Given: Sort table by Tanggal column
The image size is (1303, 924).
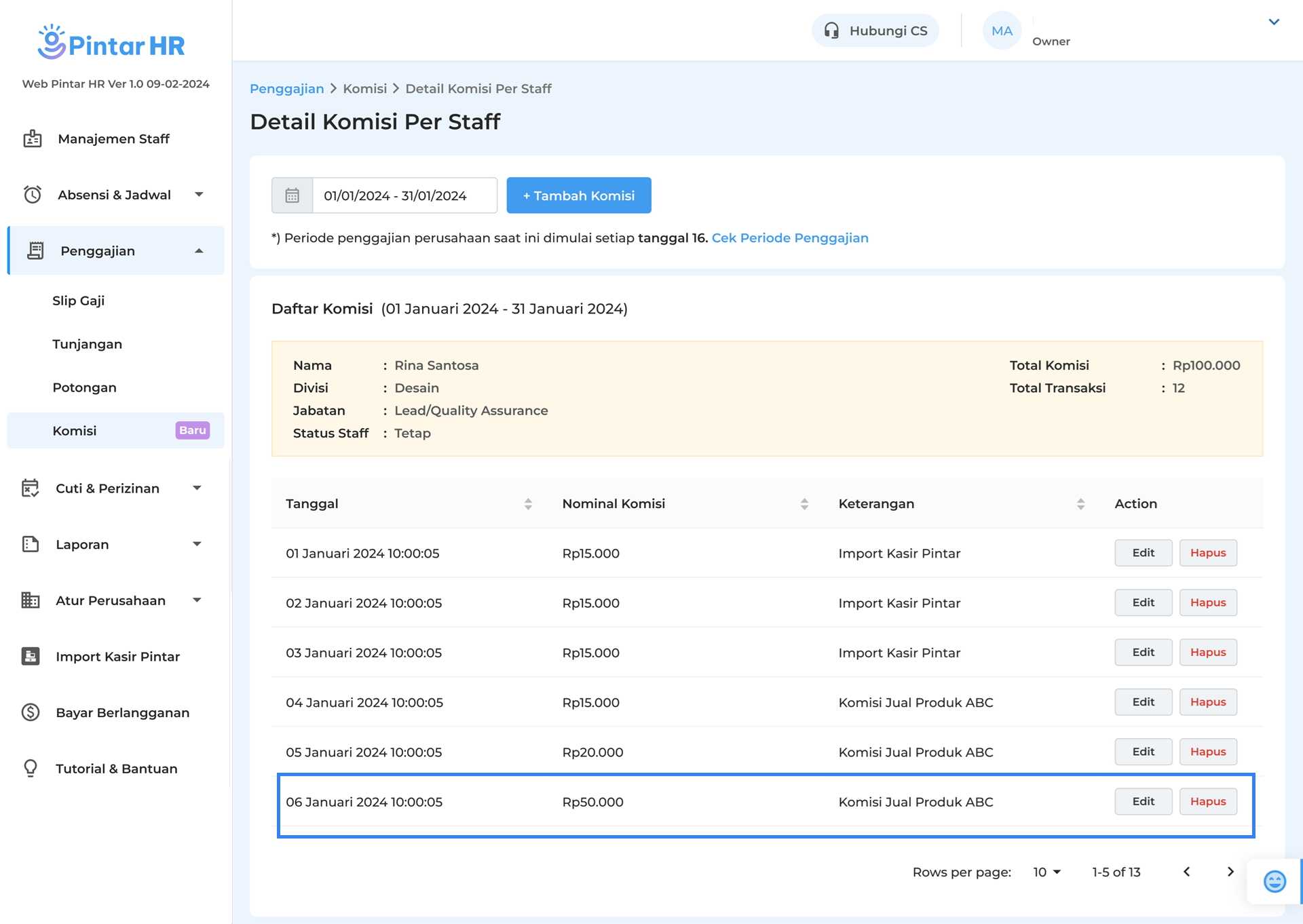Looking at the screenshot, I should (528, 503).
